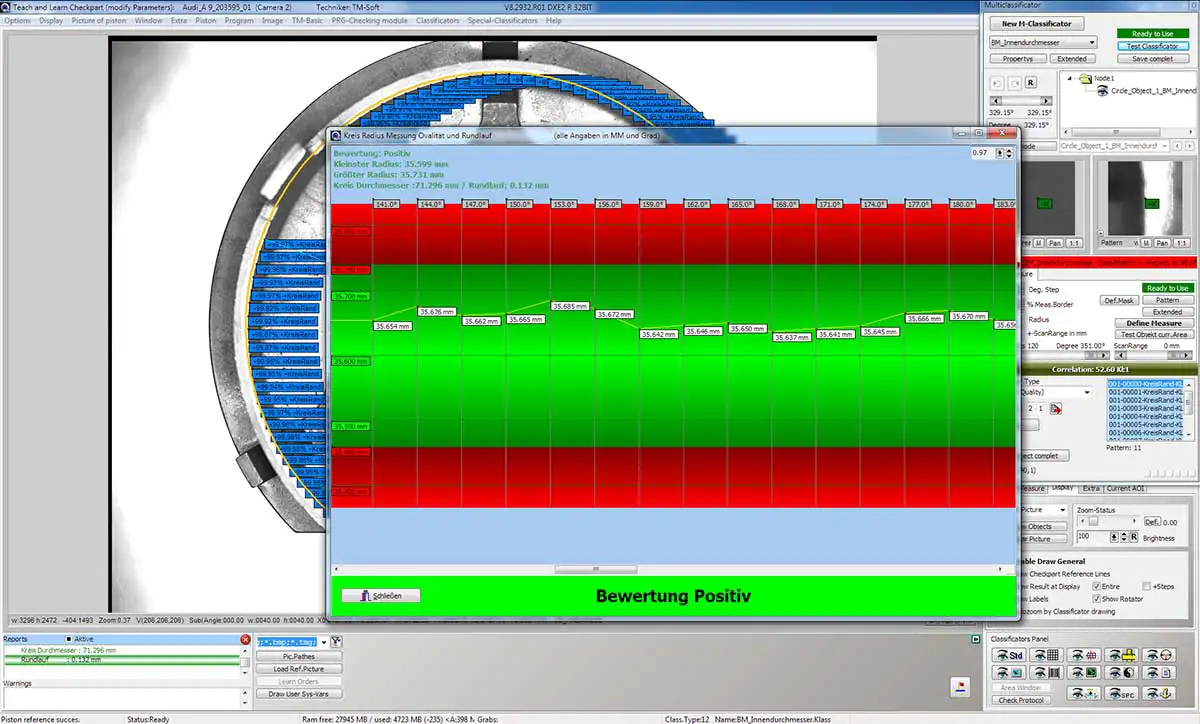Click the red arrow document icon

(x=1055, y=409)
